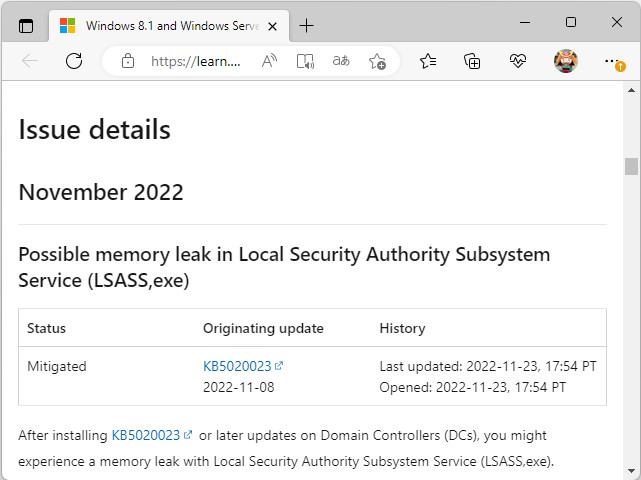Click the address bar URL field
Image resolution: width=641 pixels, height=480 pixels.
pos(196,61)
